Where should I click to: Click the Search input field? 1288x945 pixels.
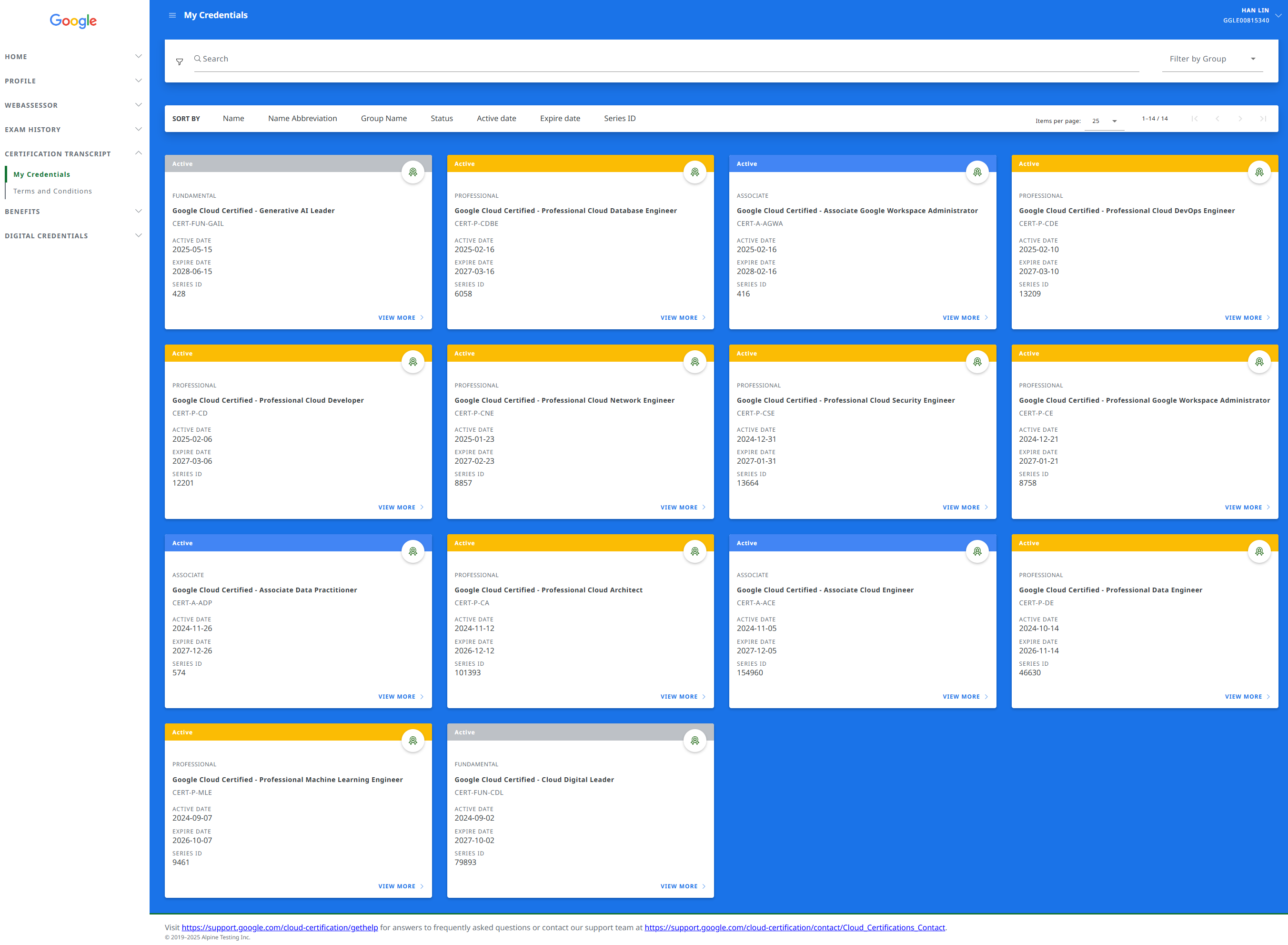pos(666,59)
